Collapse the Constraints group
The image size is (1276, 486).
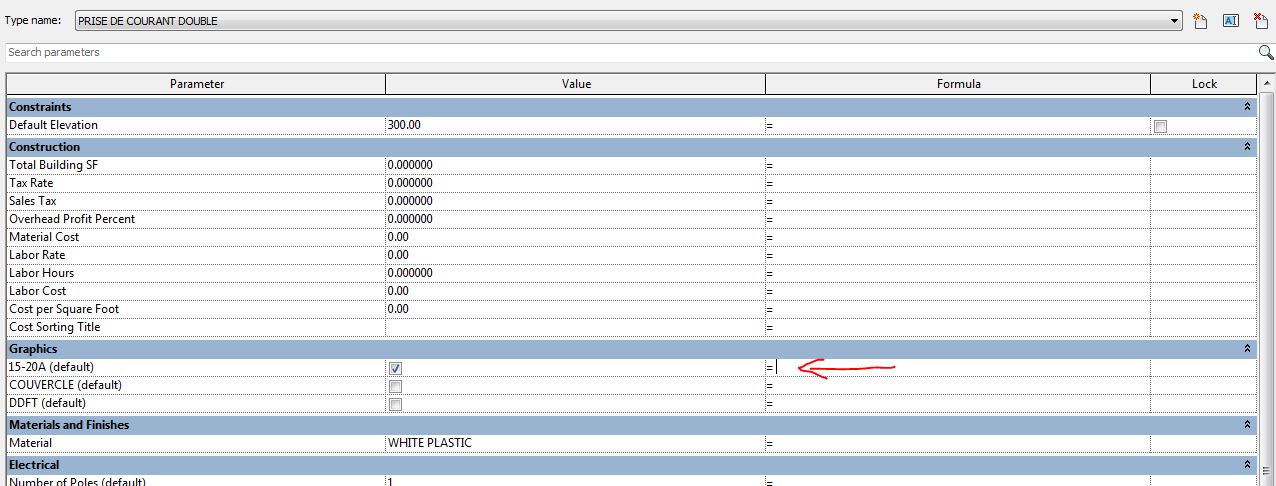1247,107
